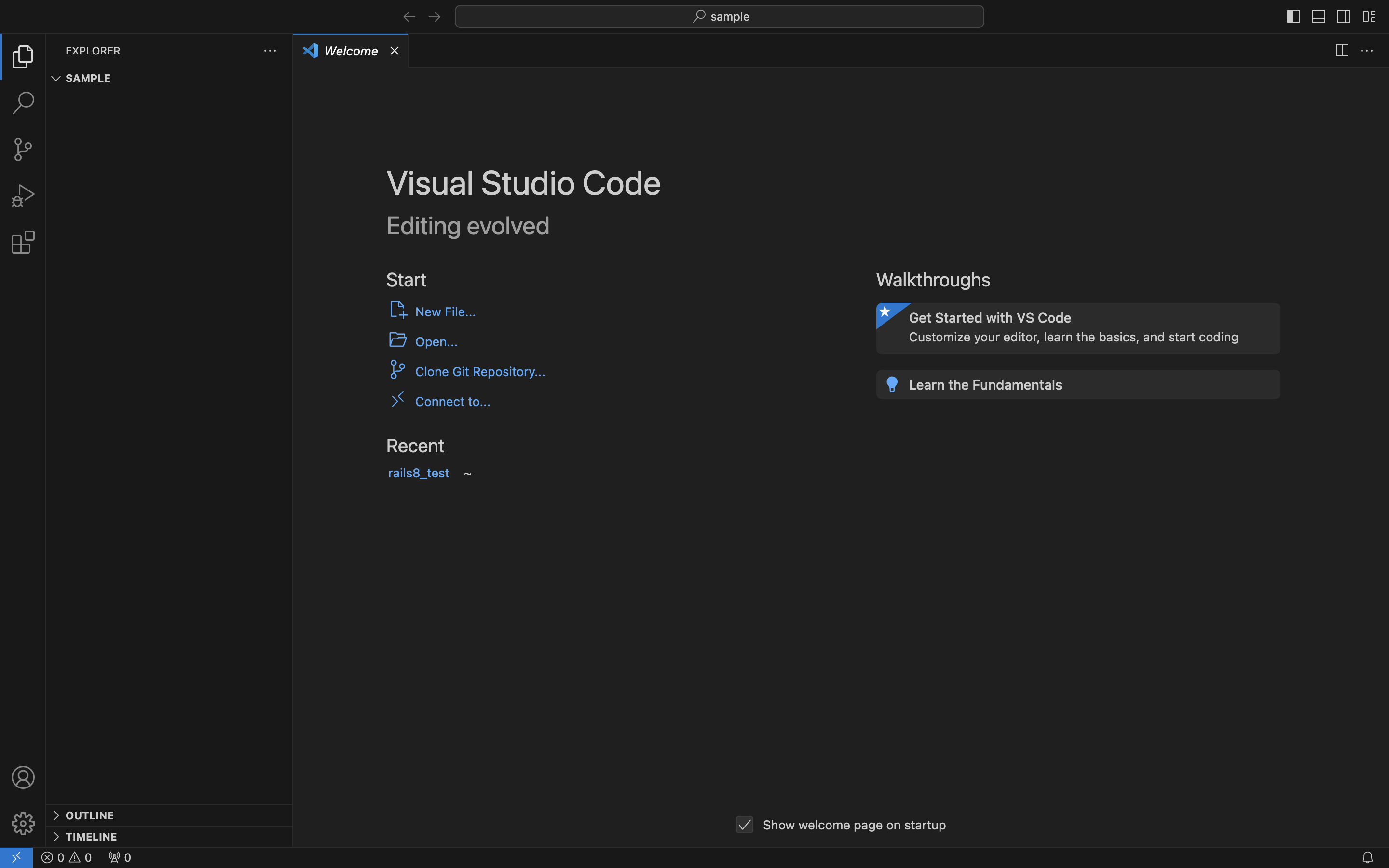Image resolution: width=1389 pixels, height=868 pixels.
Task: Expand the OUTLINE section
Action: tap(90, 815)
